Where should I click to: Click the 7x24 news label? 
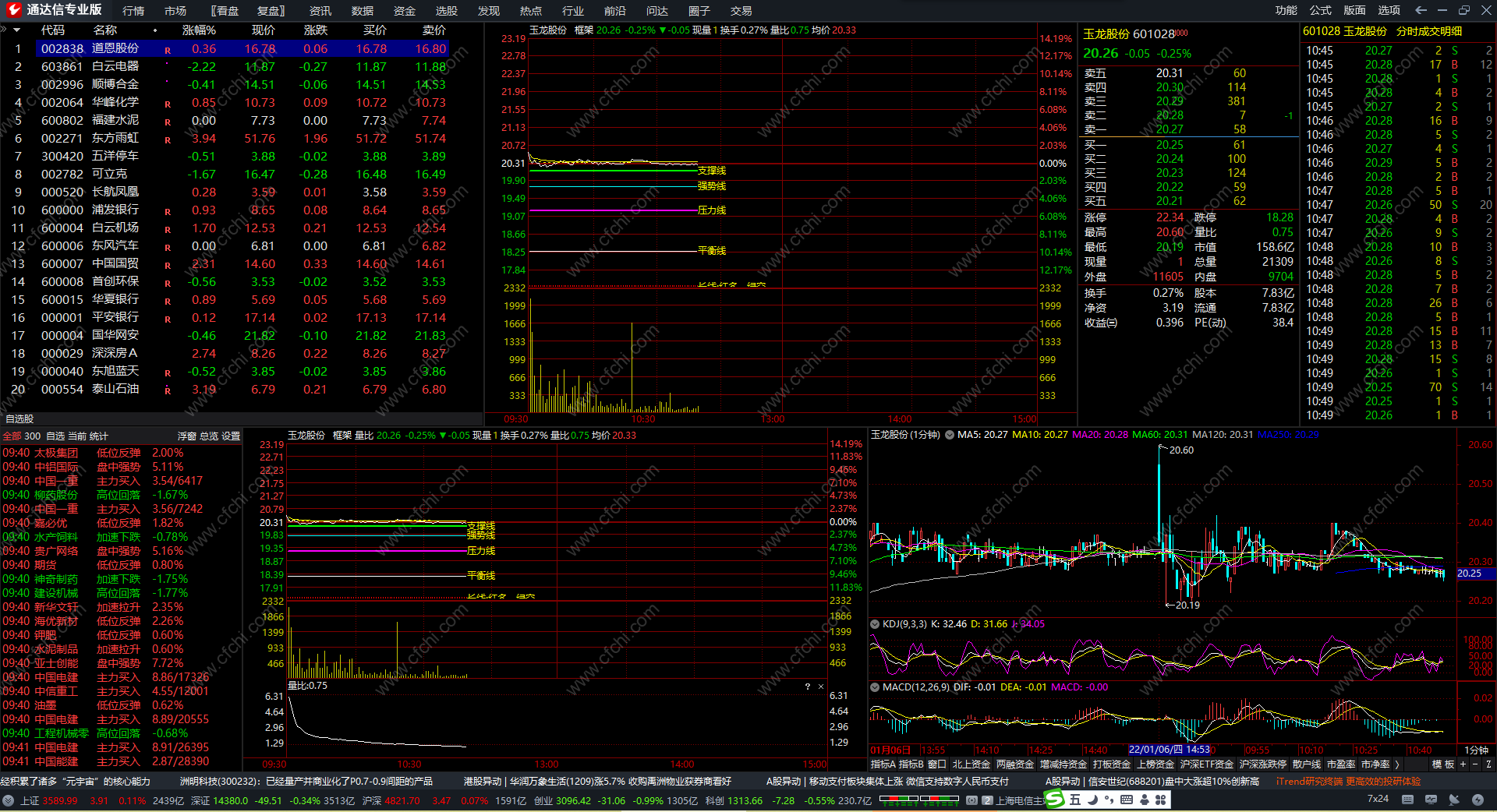pos(1378,799)
